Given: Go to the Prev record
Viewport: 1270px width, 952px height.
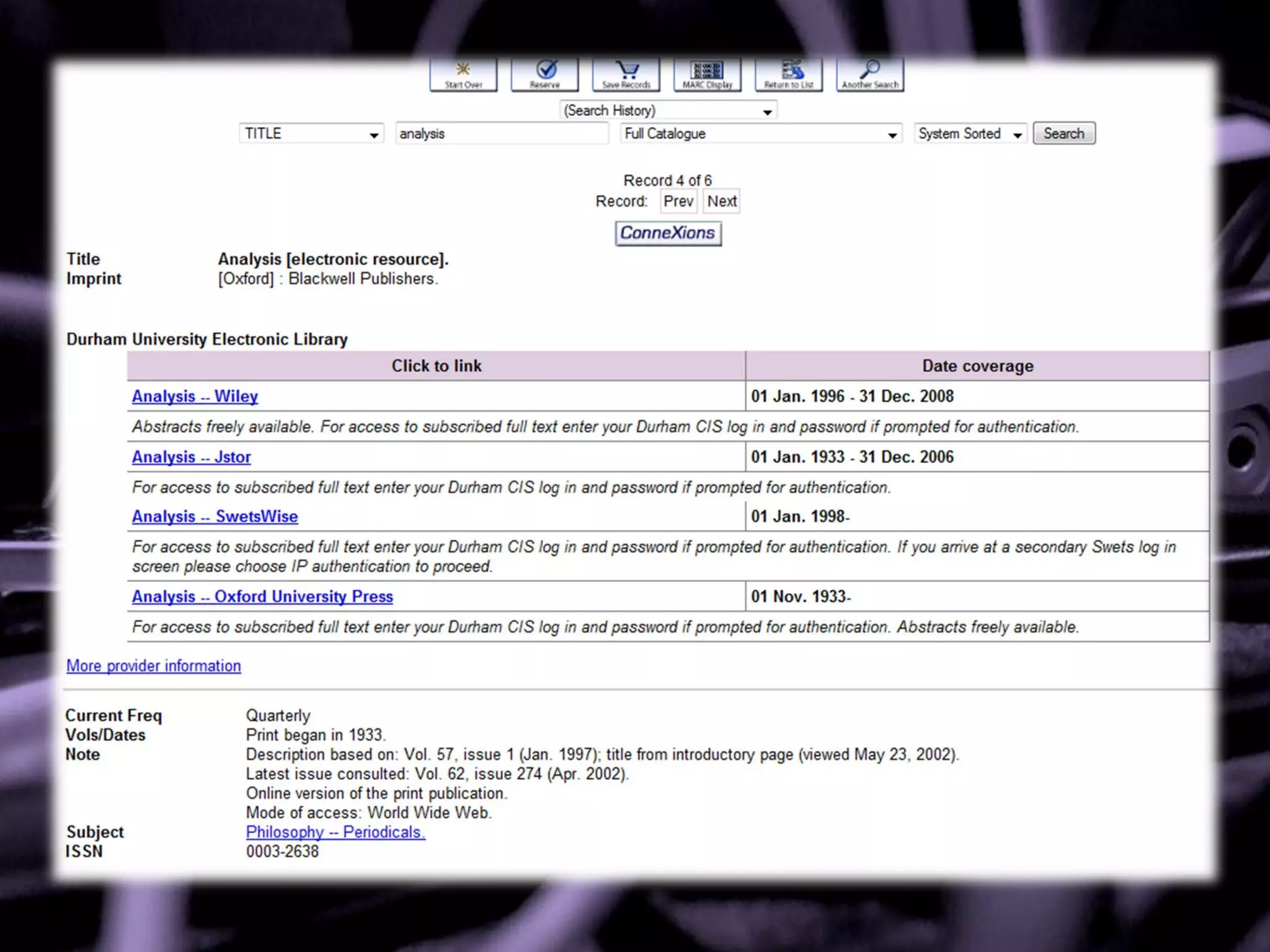Looking at the screenshot, I should (678, 201).
